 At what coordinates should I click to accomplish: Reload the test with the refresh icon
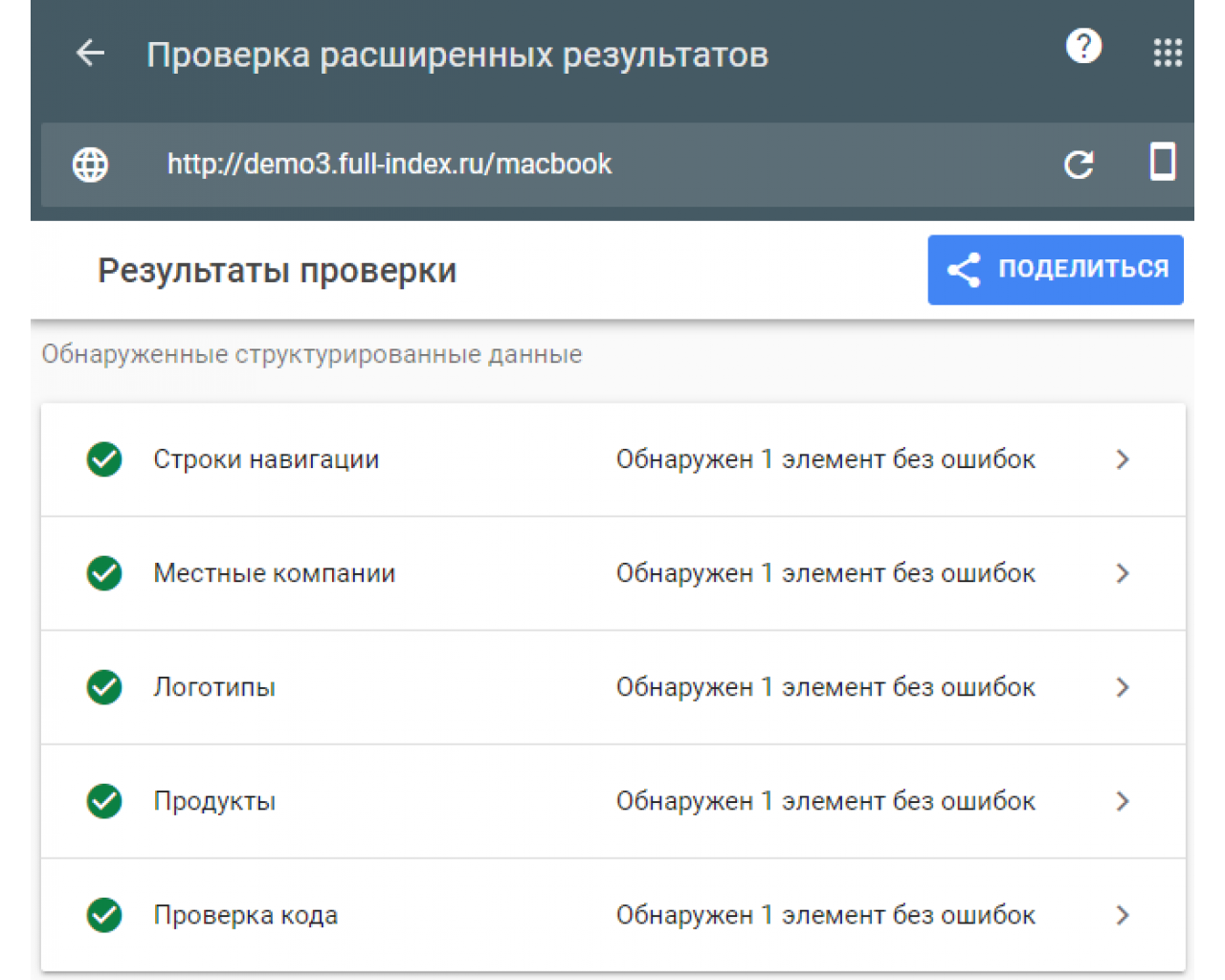click(1080, 164)
